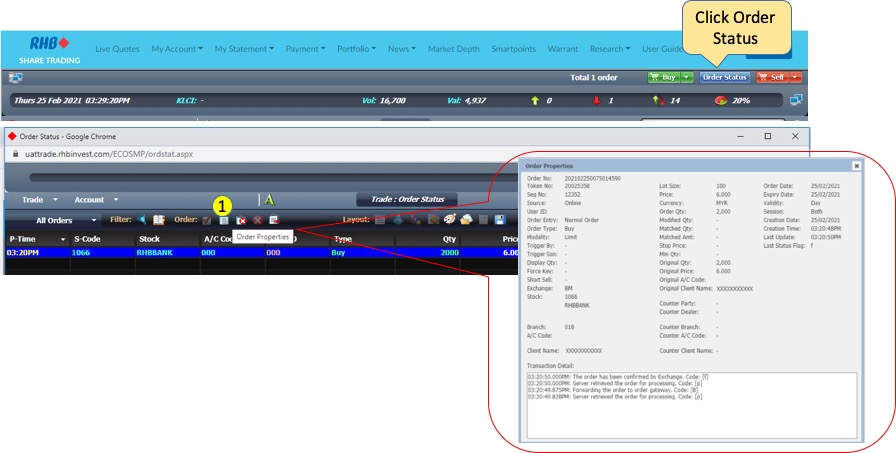Click the Order Properties icon
The width and height of the screenshot is (896, 453).
[x=224, y=220]
